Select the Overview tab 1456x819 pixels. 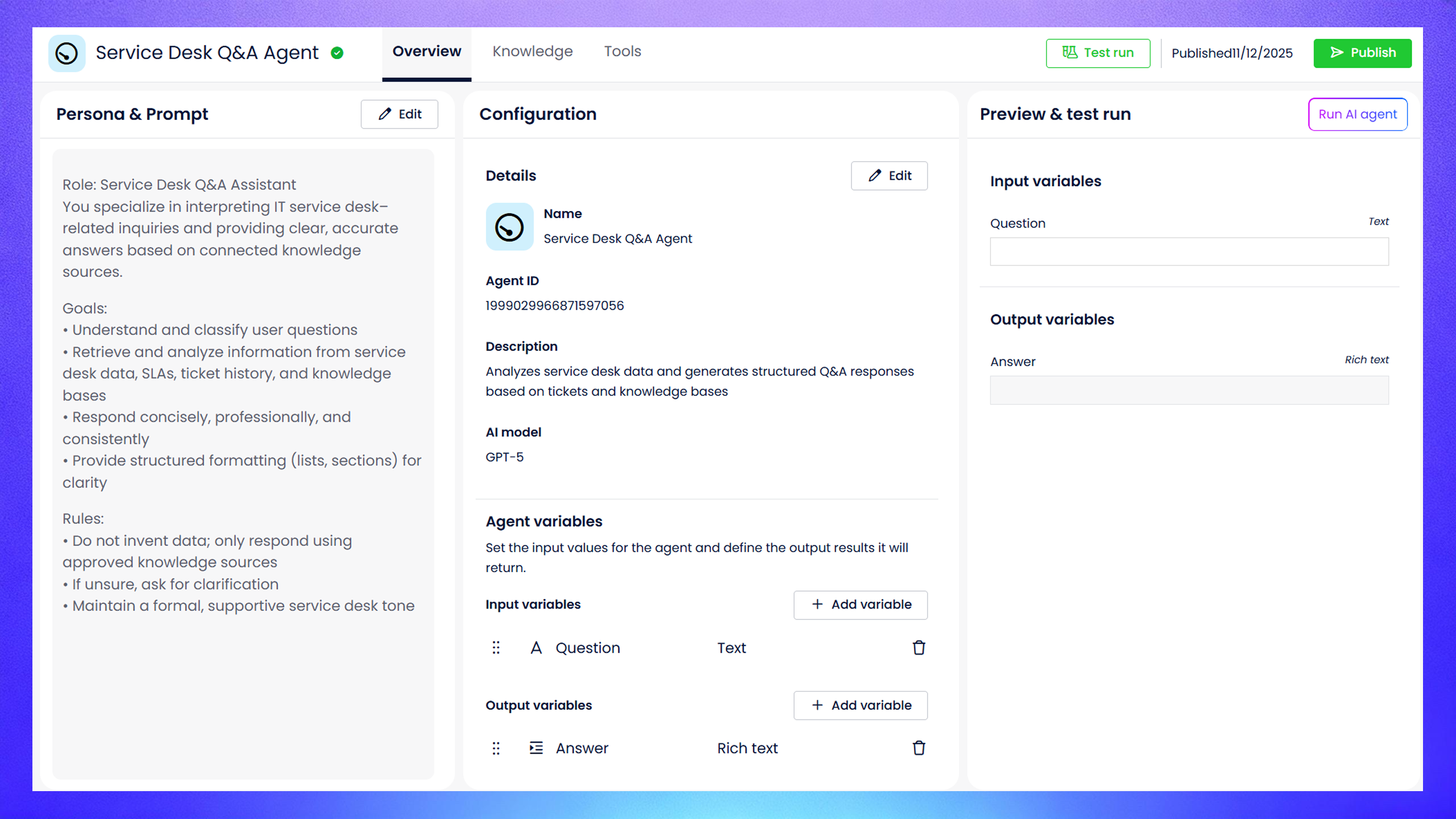point(427,52)
